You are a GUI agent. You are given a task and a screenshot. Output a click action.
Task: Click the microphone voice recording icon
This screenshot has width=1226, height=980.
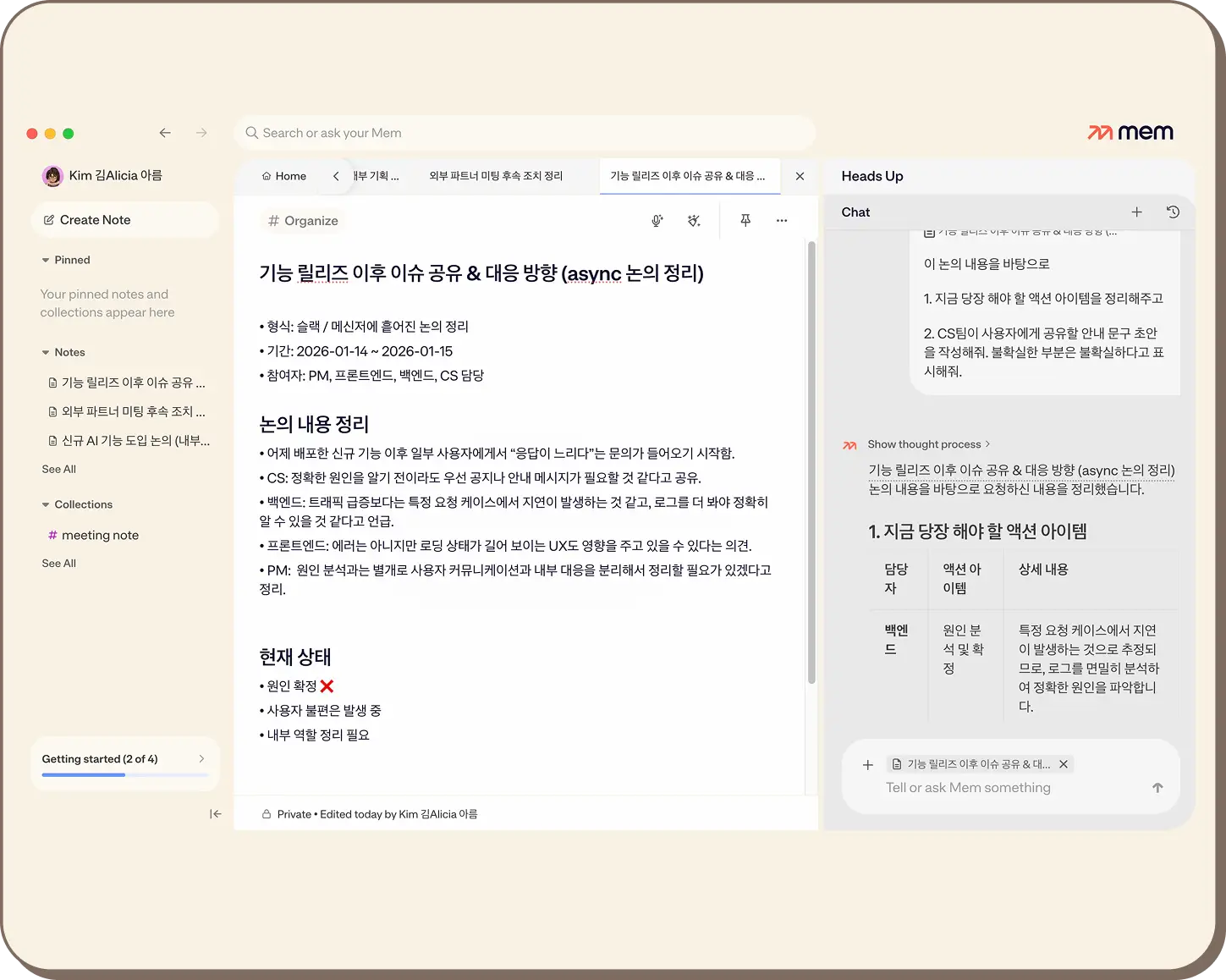coord(657,221)
